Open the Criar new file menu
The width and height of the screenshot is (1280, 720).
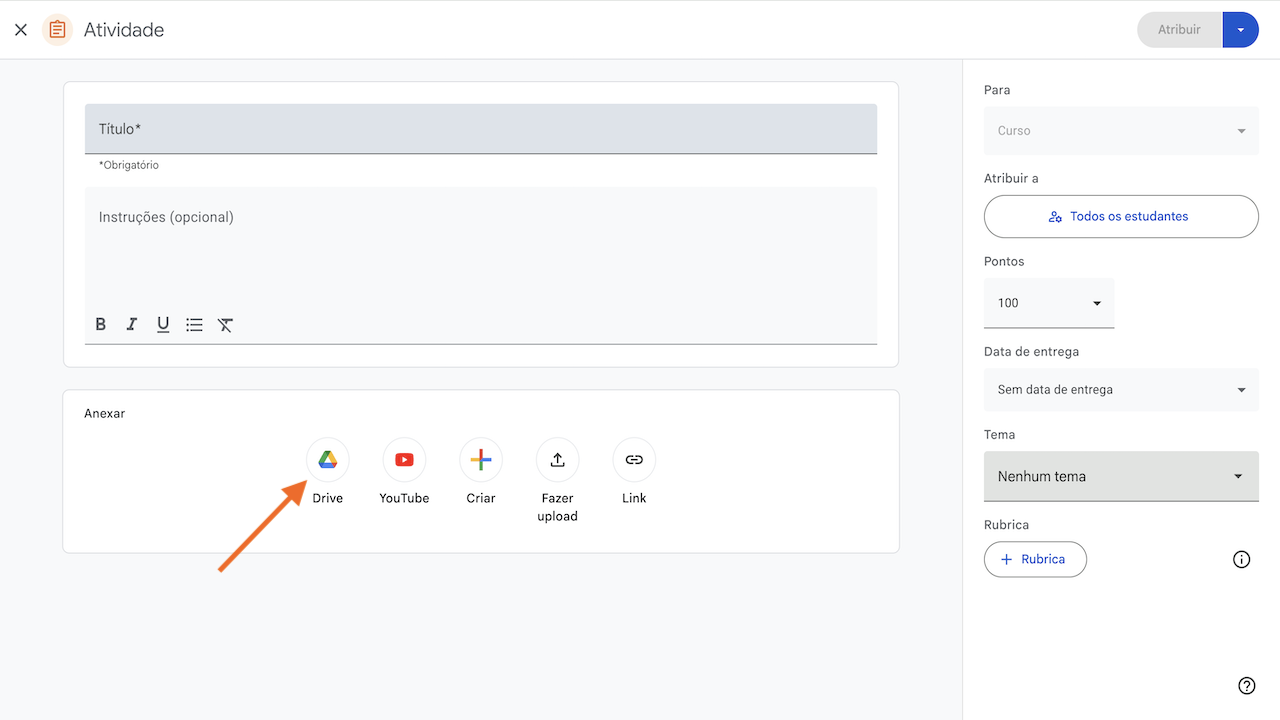[481, 460]
